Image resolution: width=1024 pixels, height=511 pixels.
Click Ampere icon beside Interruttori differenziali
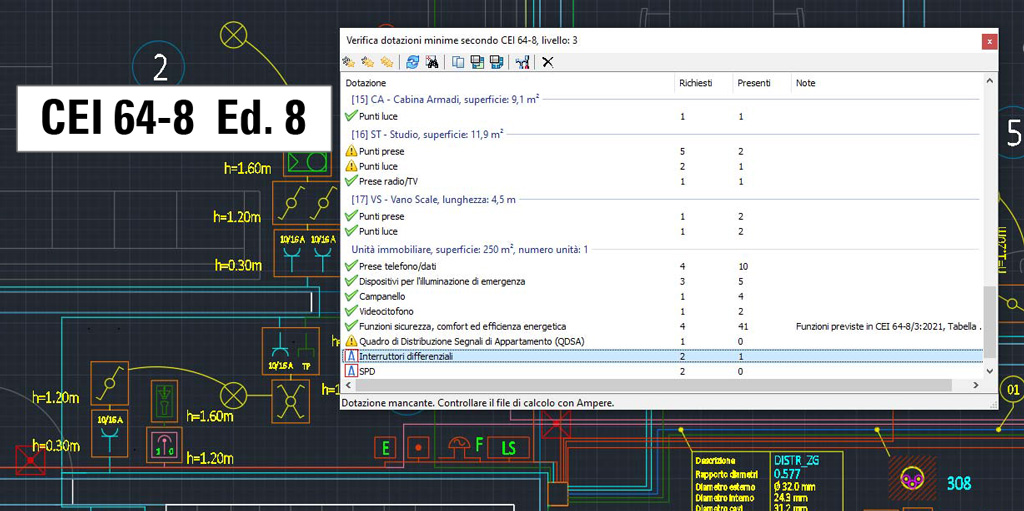point(351,356)
